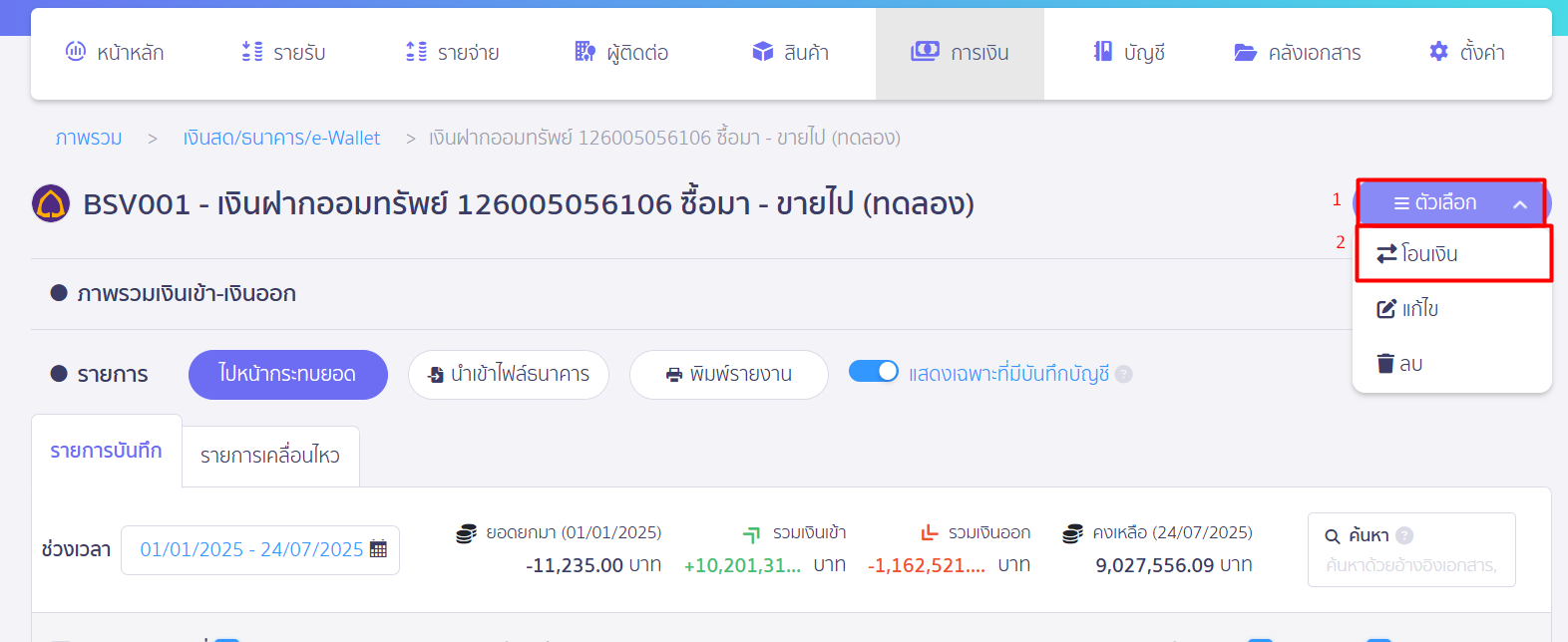Viewport: 1568px width, 642px height.
Task: Click the +10,201,31... total inflow amount
Action: [x=742, y=565]
